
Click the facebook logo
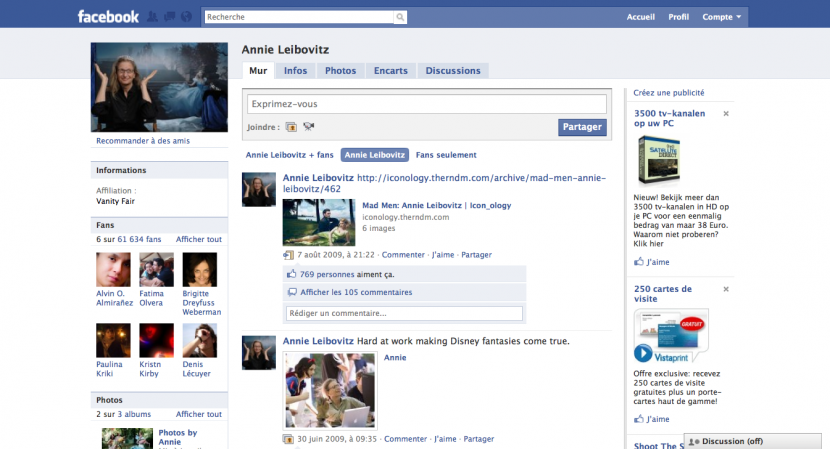pyautogui.click(x=108, y=17)
